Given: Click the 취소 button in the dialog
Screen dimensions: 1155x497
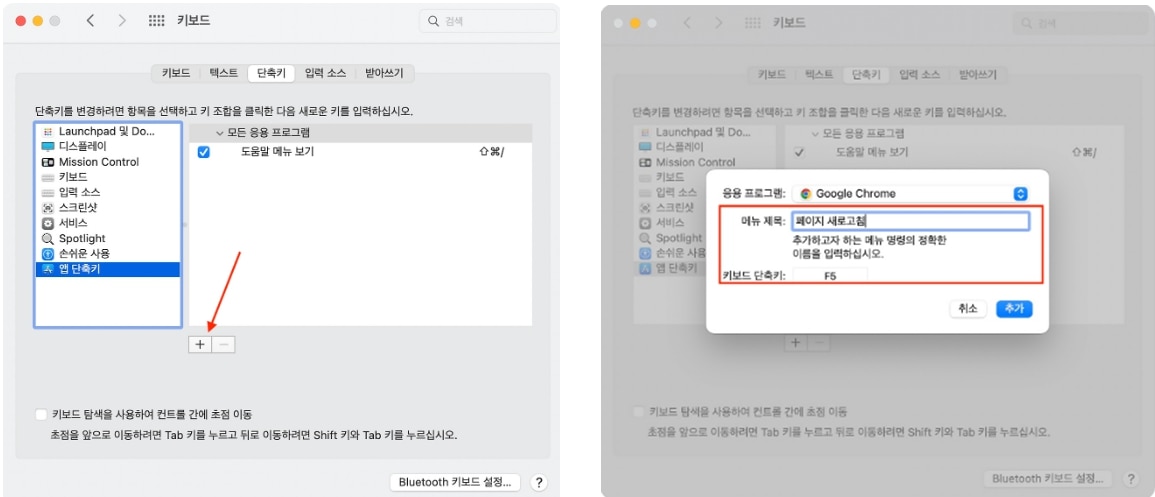Looking at the screenshot, I should (x=967, y=309).
